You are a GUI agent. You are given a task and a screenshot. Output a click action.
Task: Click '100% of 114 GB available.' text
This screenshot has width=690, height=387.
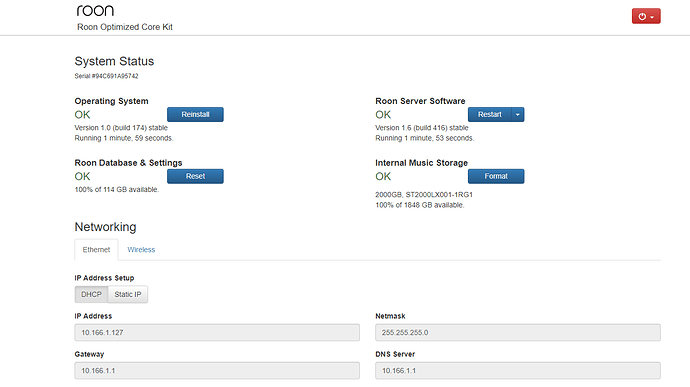coord(117,190)
